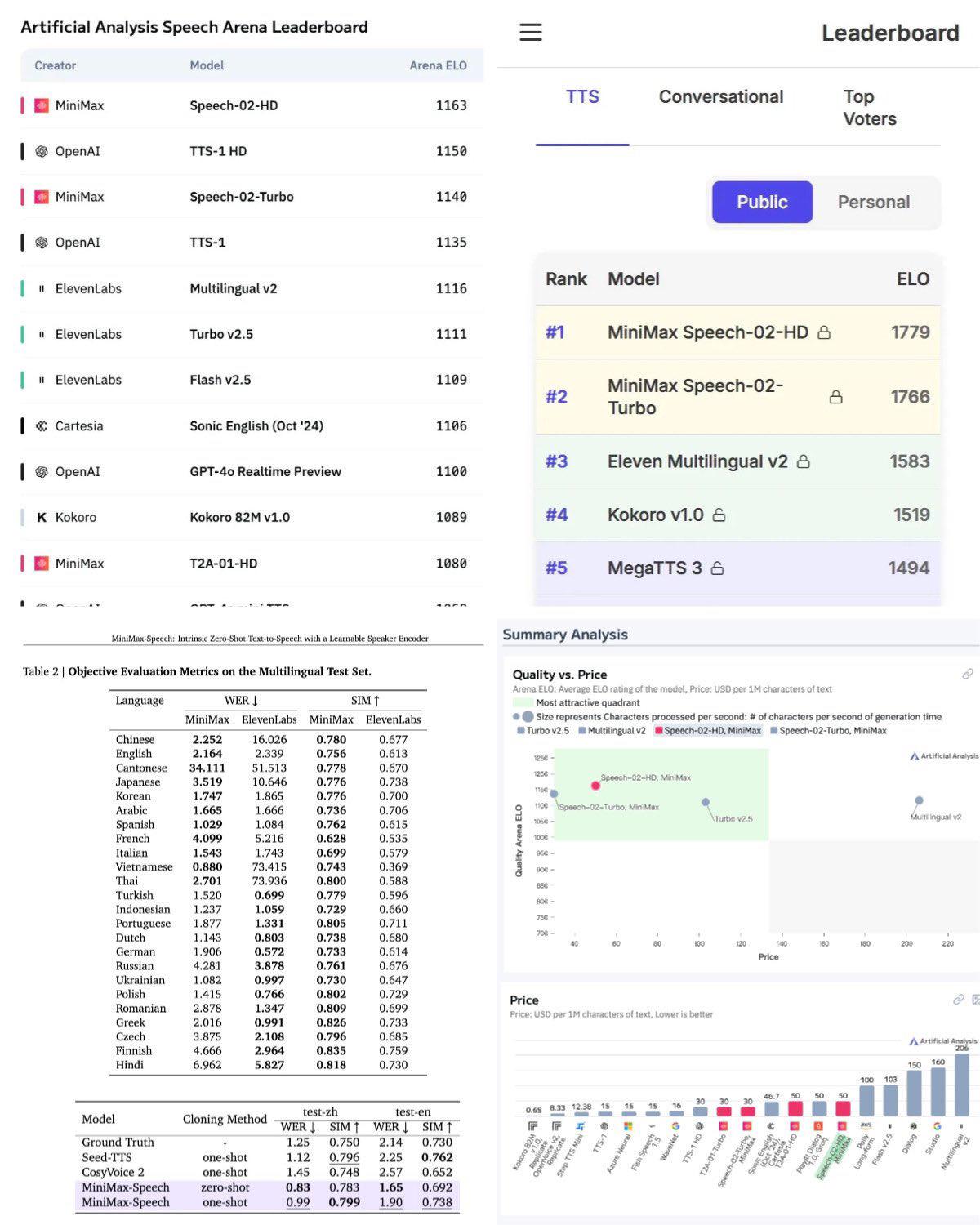Click the bar labeled 46.7 in Price chart
The width and height of the screenshot is (980, 1225).
772,1108
